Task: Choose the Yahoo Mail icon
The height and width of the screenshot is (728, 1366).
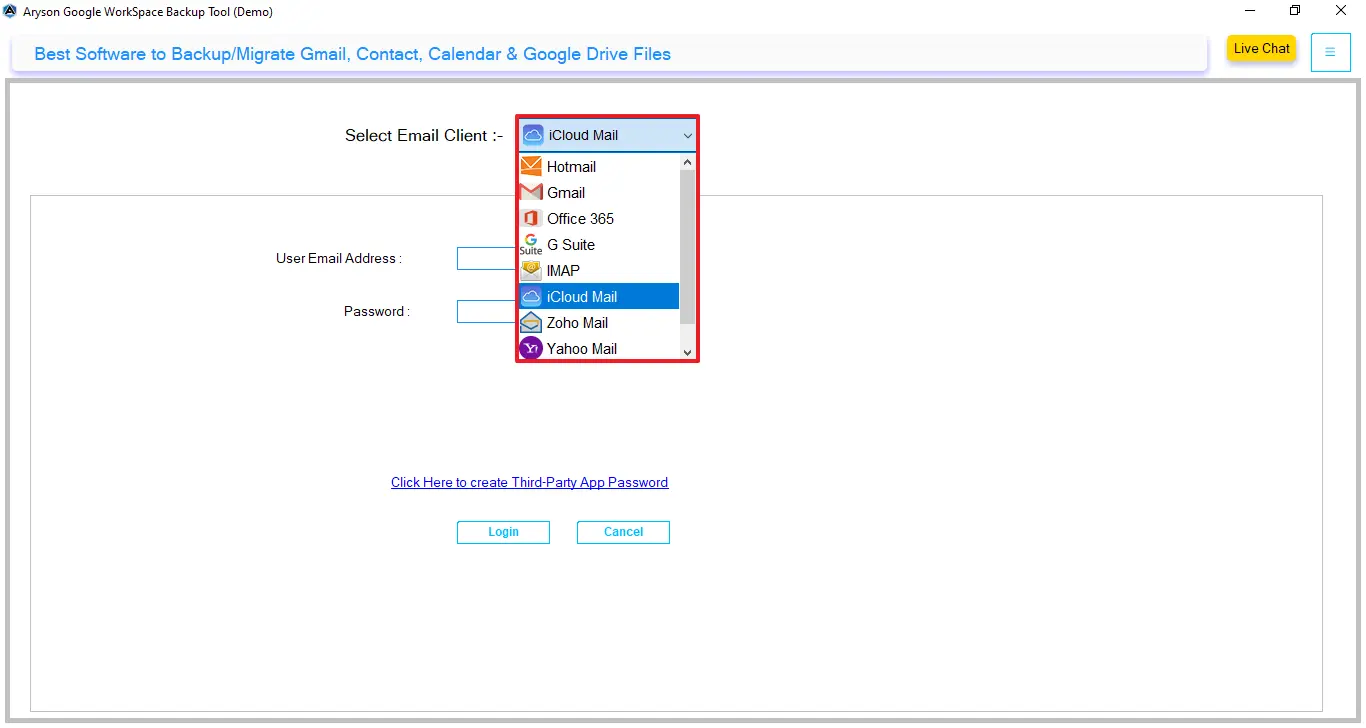Action: point(530,348)
